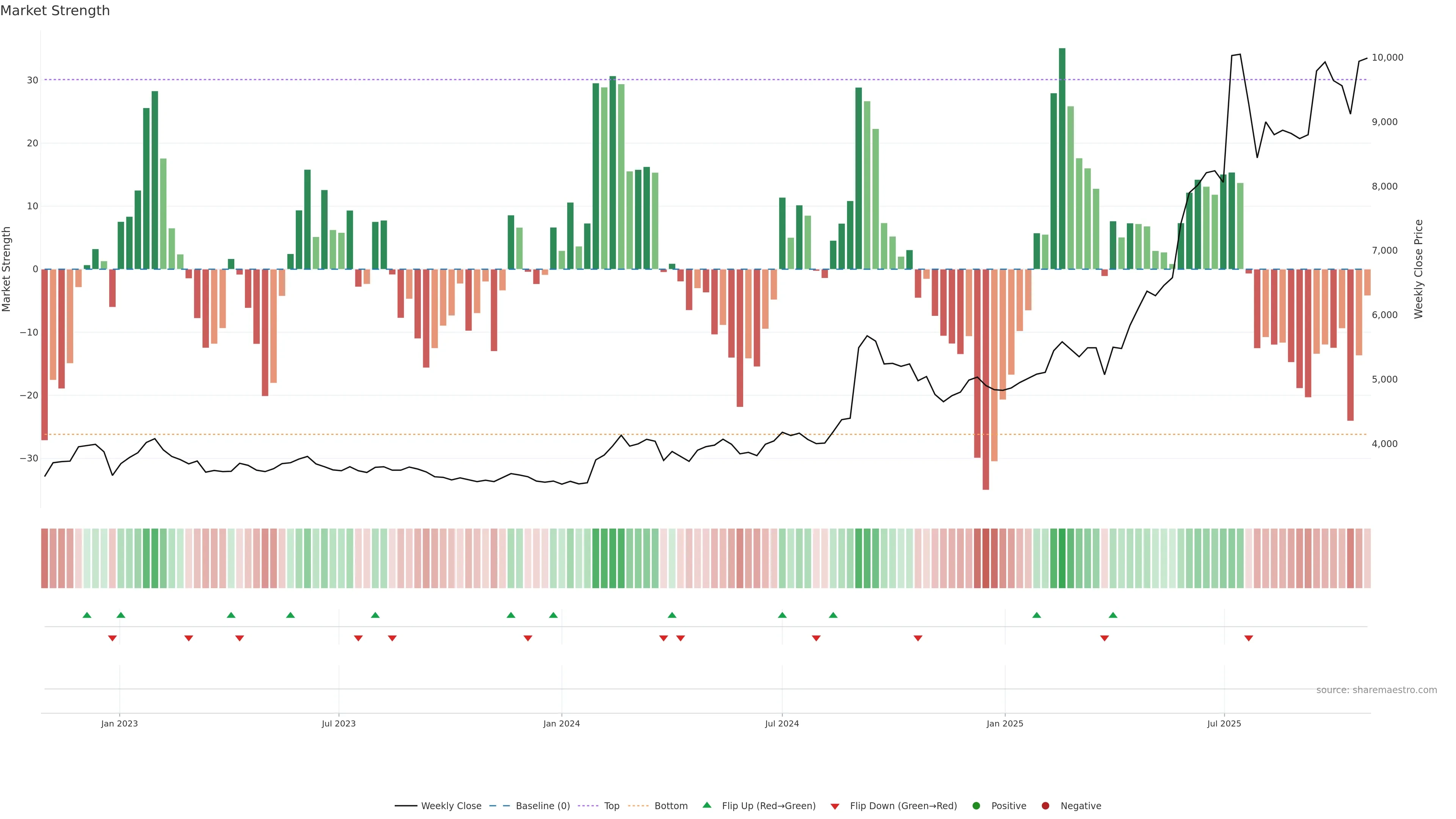This screenshot has height=819, width=1456.
Task: Click the Jul 2025 x-axis label
Action: coord(1224,723)
